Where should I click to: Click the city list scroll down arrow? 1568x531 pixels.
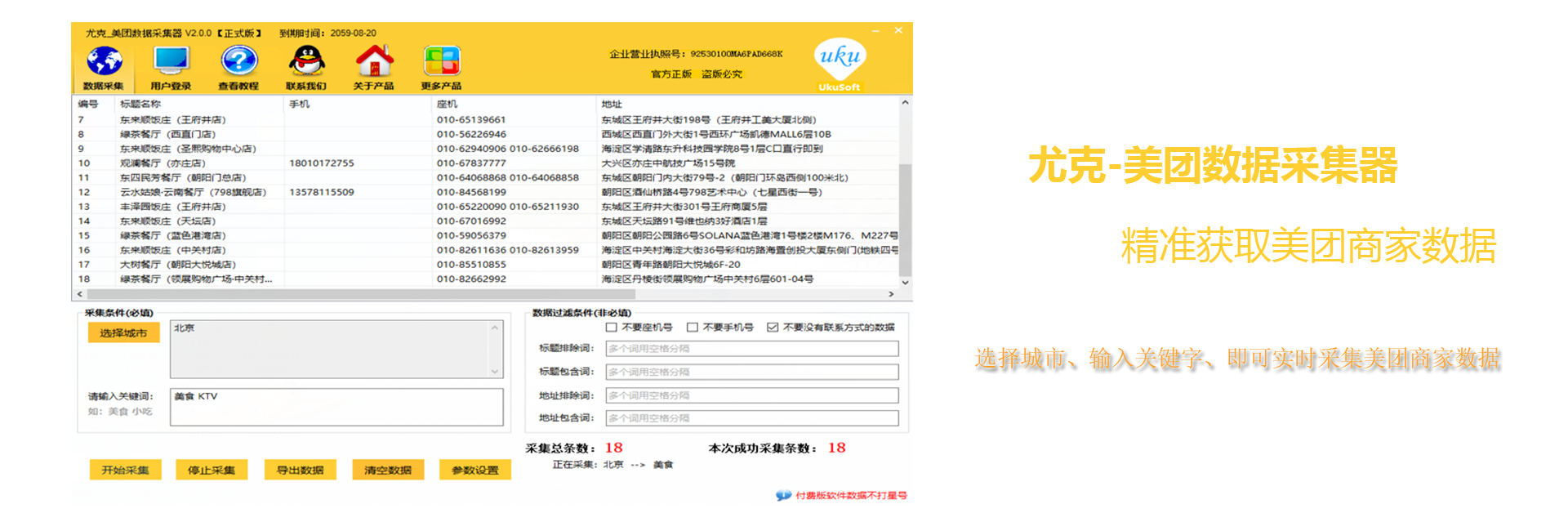tap(495, 372)
